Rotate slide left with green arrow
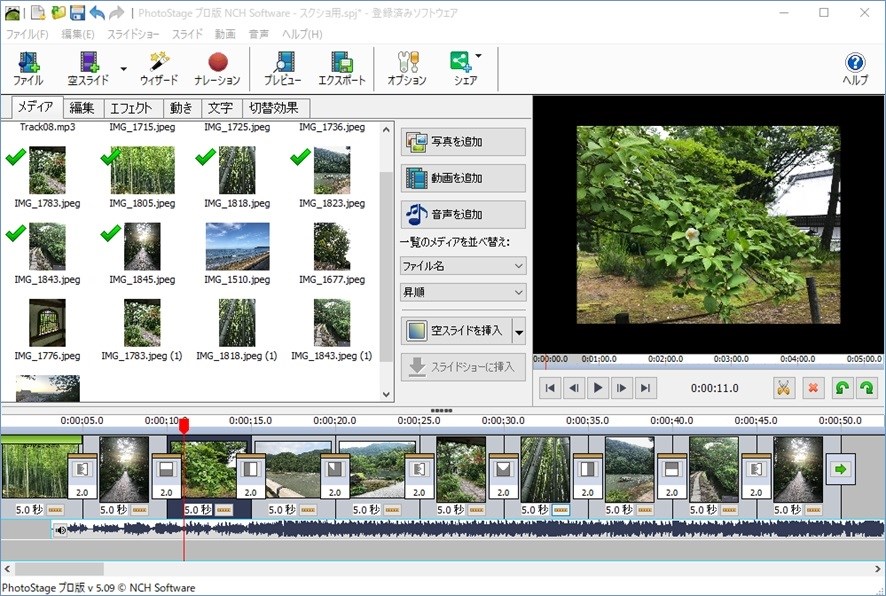This screenshot has width=886, height=596. point(843,388)
